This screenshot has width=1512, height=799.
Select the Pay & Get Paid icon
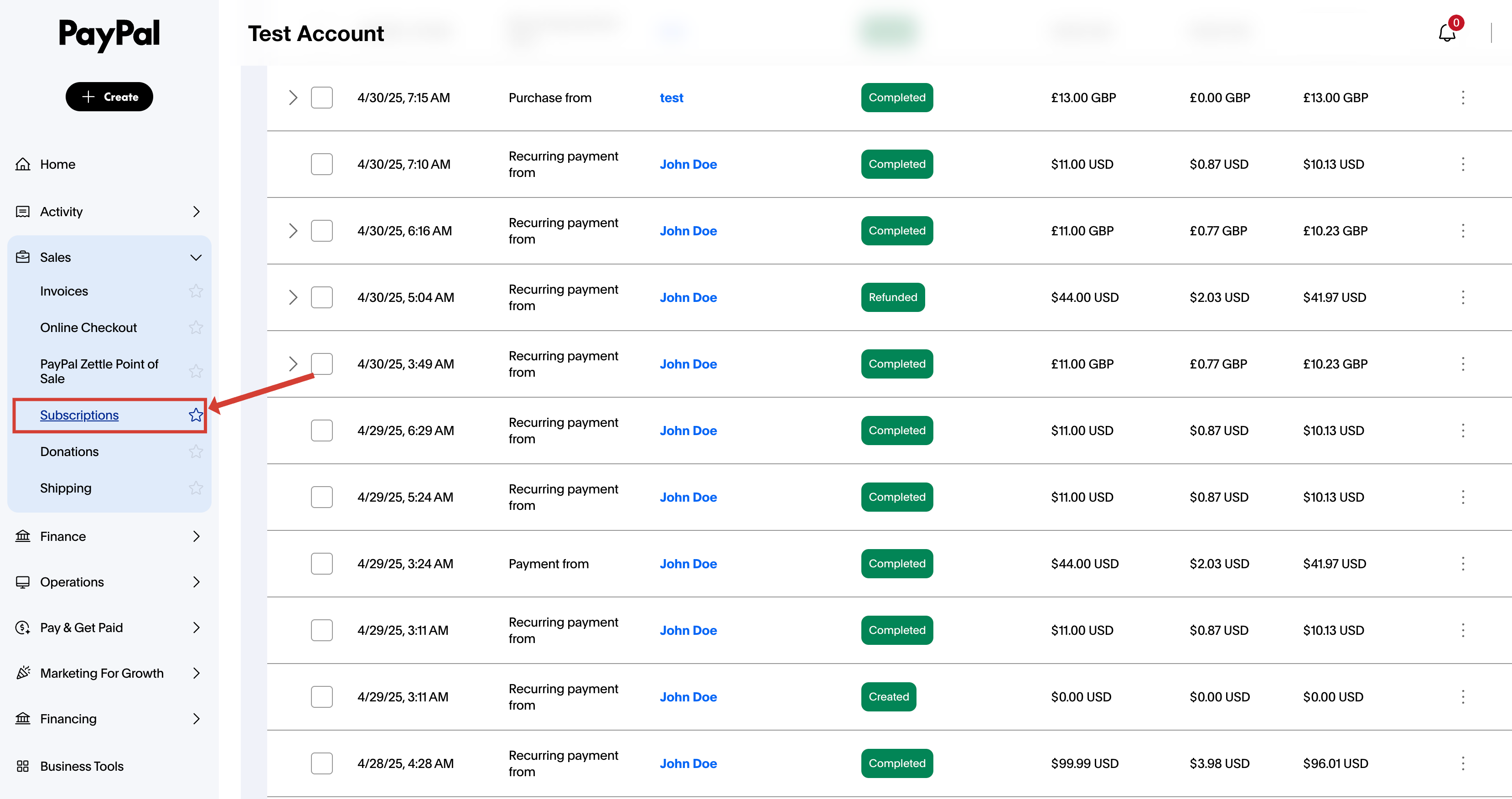point(22,627)
